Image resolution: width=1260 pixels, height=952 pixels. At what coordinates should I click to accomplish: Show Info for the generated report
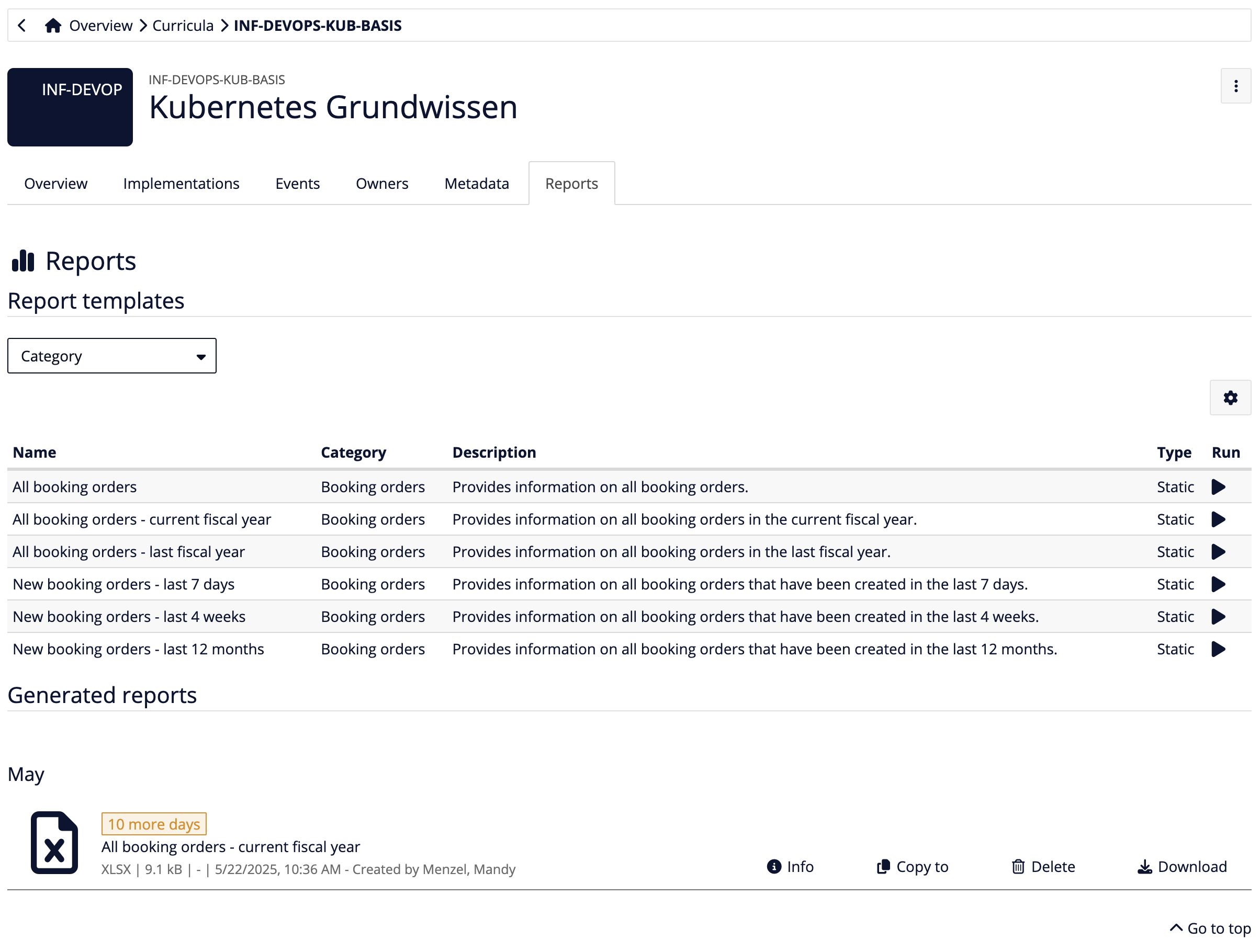(x=790, y=867)
